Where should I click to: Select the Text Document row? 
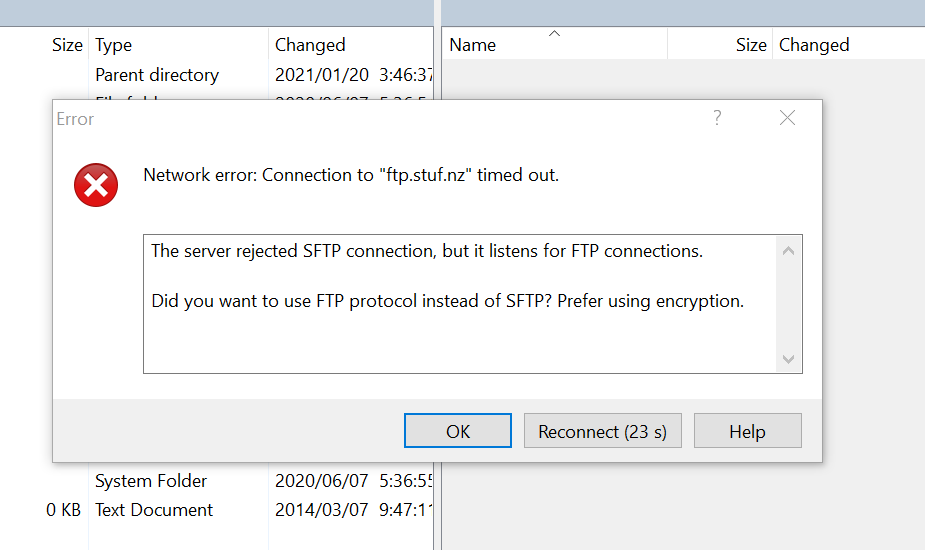point(154,510)
